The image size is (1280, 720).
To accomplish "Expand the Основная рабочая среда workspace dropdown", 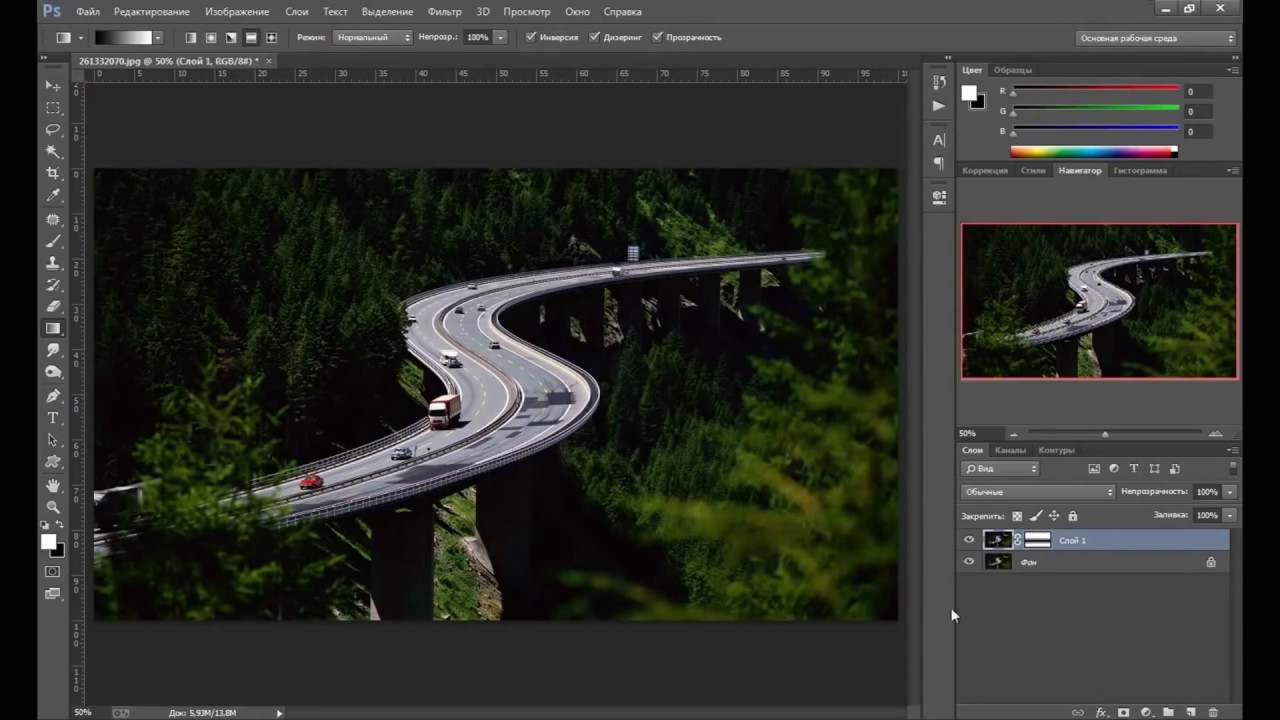I will coord(1156,38).
